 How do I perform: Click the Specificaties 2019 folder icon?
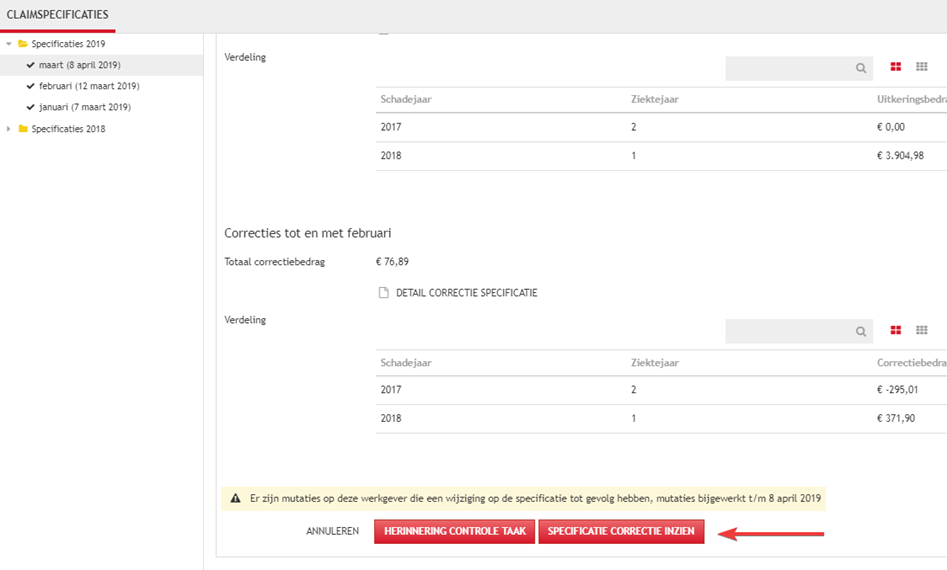[22, 44]
